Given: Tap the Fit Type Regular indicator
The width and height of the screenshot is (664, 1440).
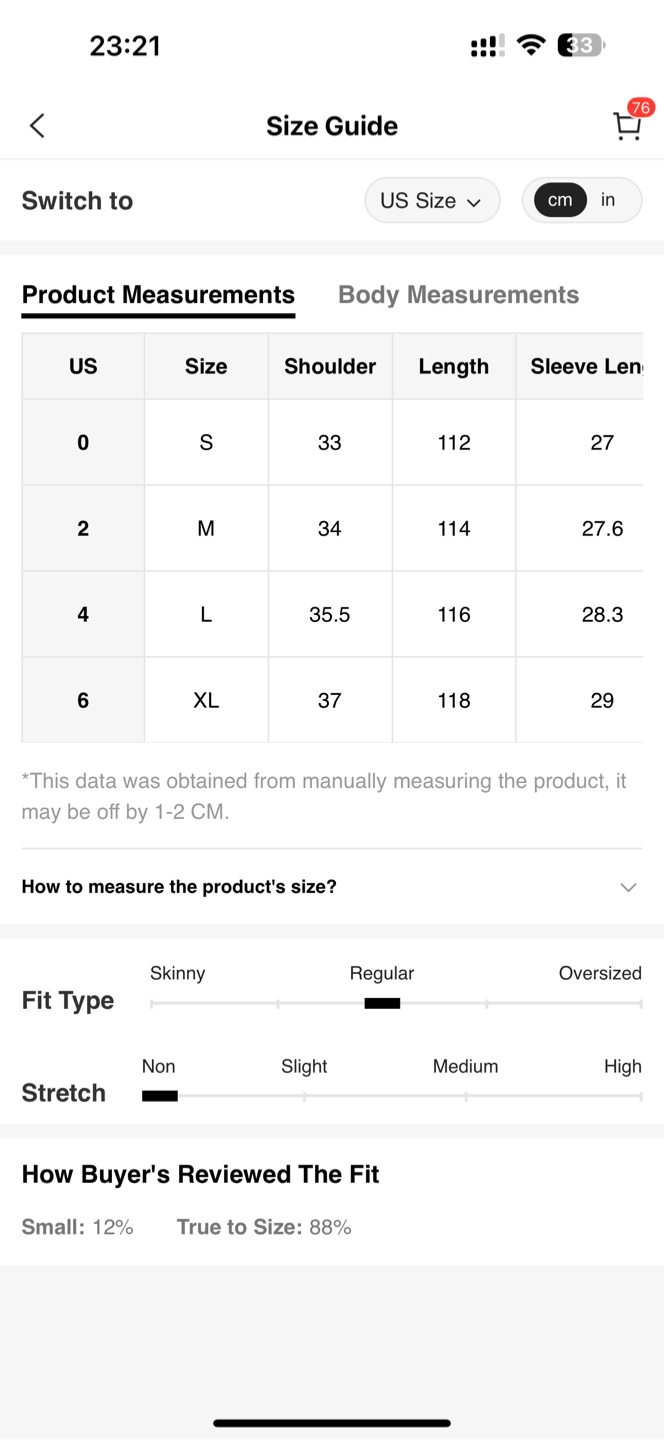Looking at the screenshot, I should tap(382, 1003).
